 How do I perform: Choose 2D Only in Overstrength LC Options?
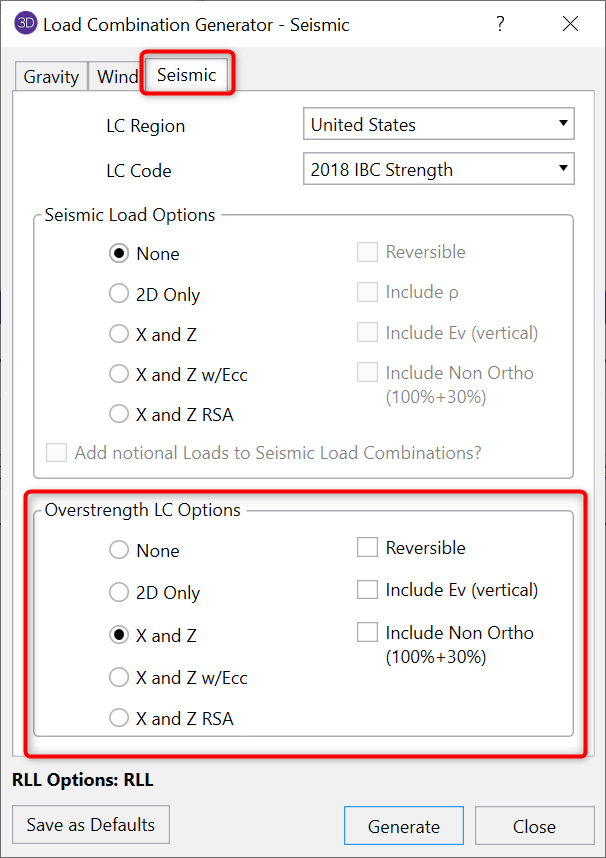[119, 592]
